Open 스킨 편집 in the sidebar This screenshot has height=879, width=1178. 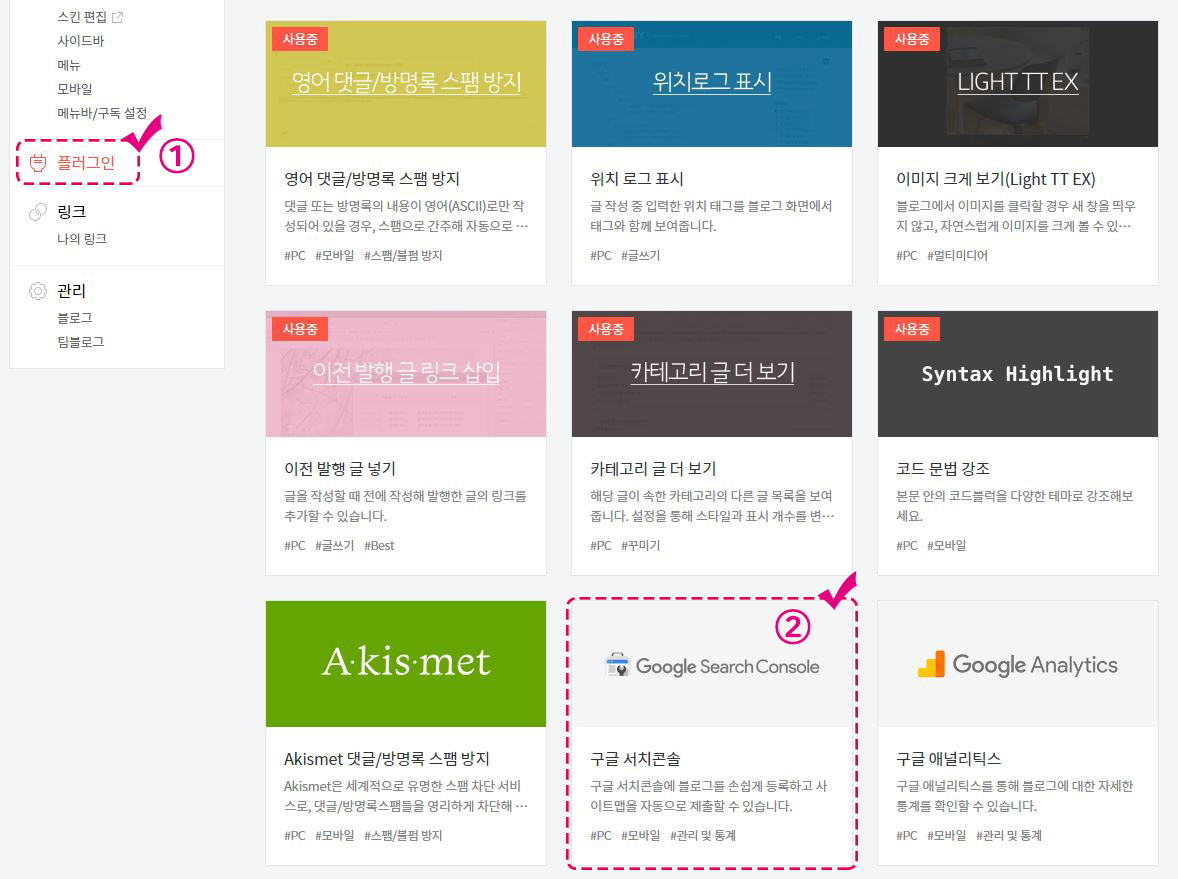[x=82, y=17]
